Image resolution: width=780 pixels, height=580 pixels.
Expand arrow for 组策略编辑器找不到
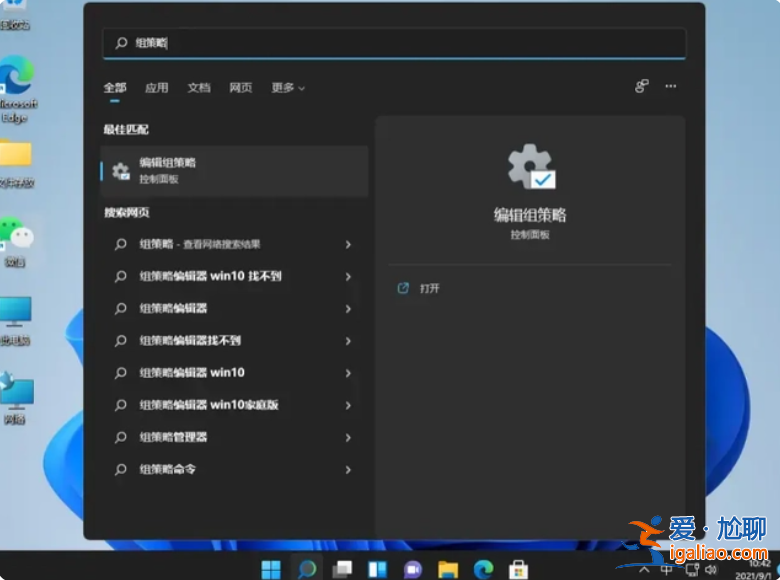point(348,341)
